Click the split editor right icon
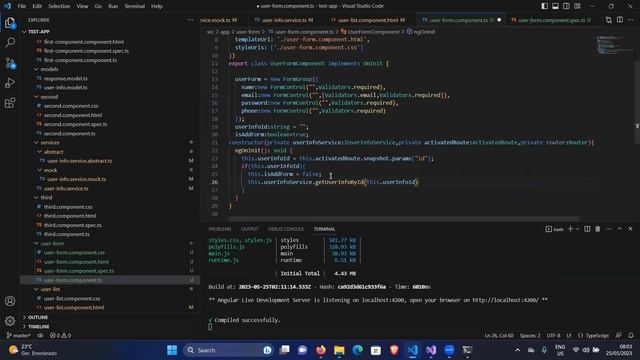This screenshot has width=640, height=360. pyautogui.click(x=620, y=20)
